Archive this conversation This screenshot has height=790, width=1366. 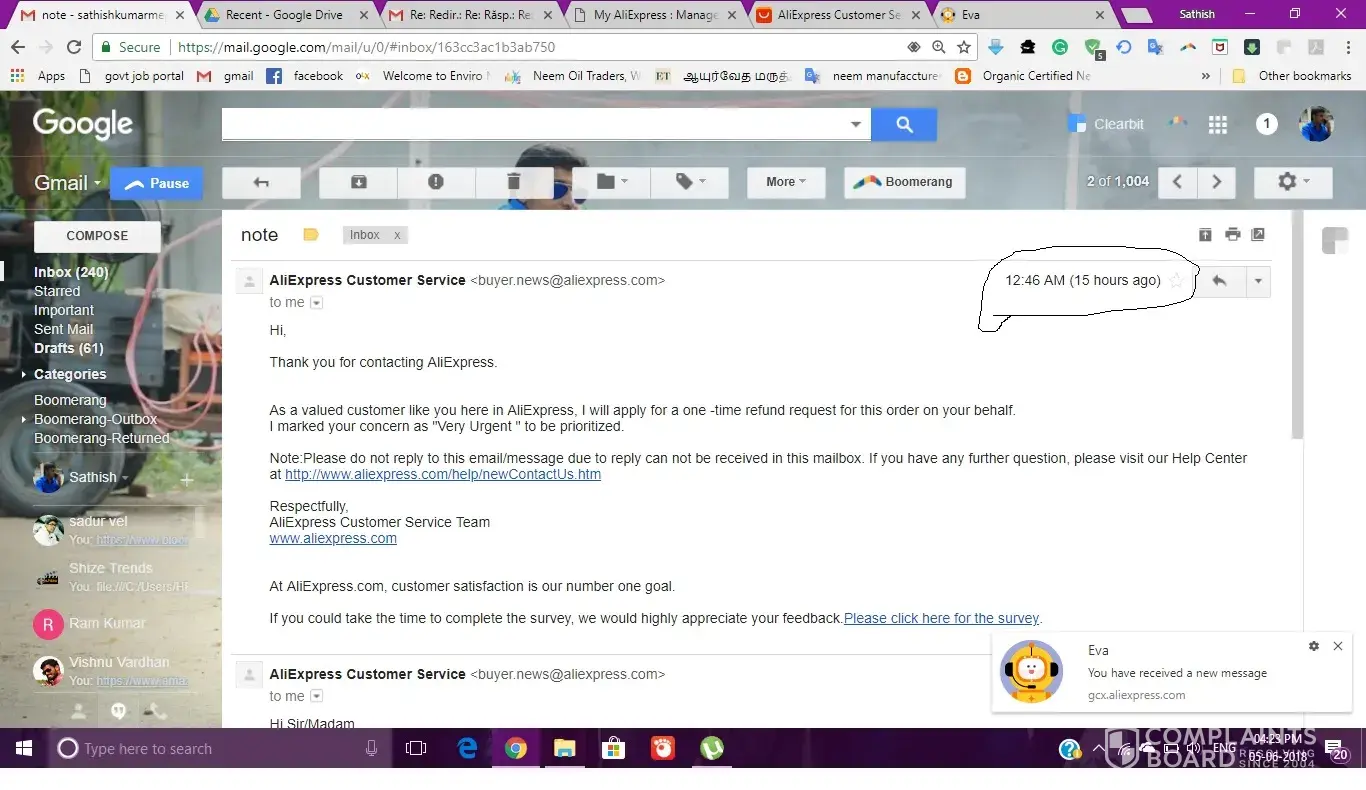pyautogui.click(x=358, y=182)
